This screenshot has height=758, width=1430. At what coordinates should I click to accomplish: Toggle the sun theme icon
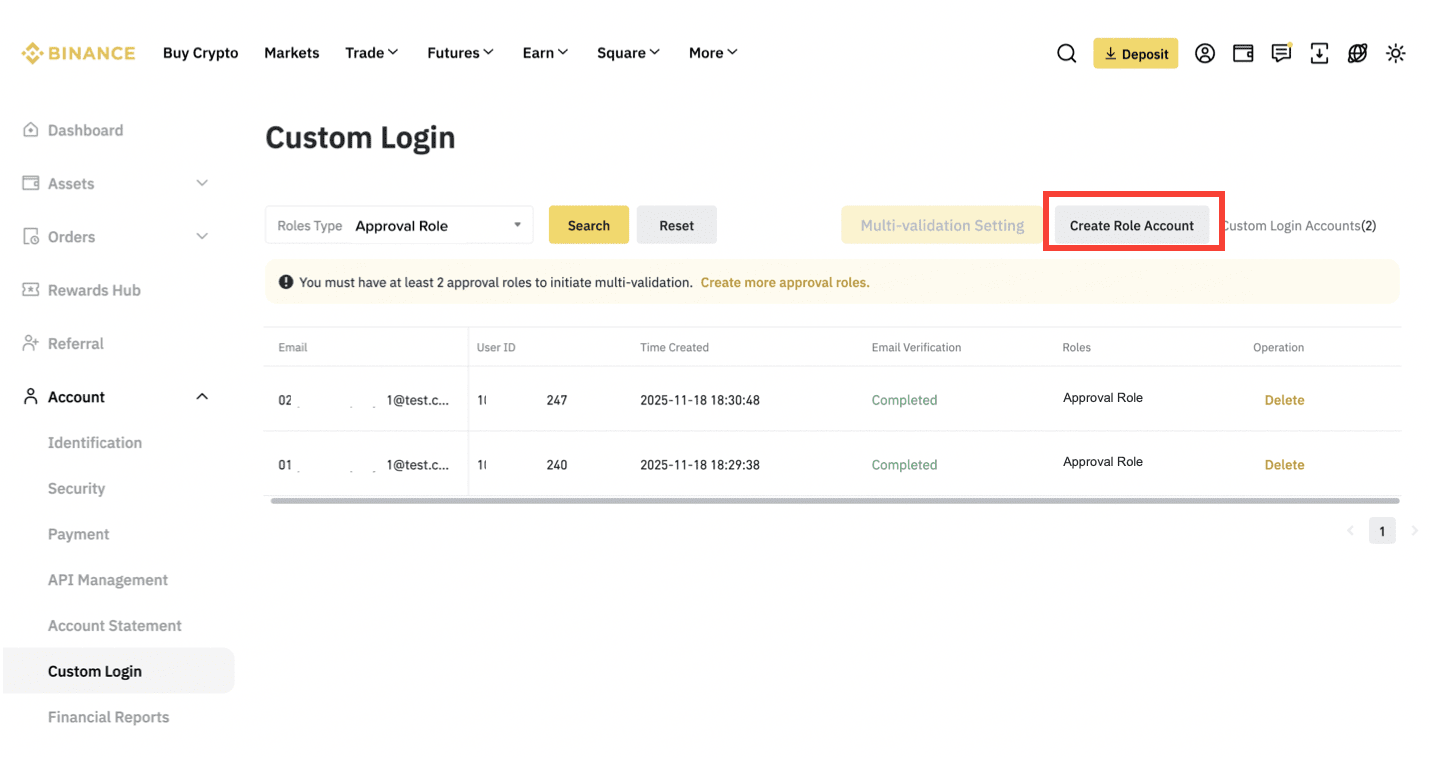1396,54
